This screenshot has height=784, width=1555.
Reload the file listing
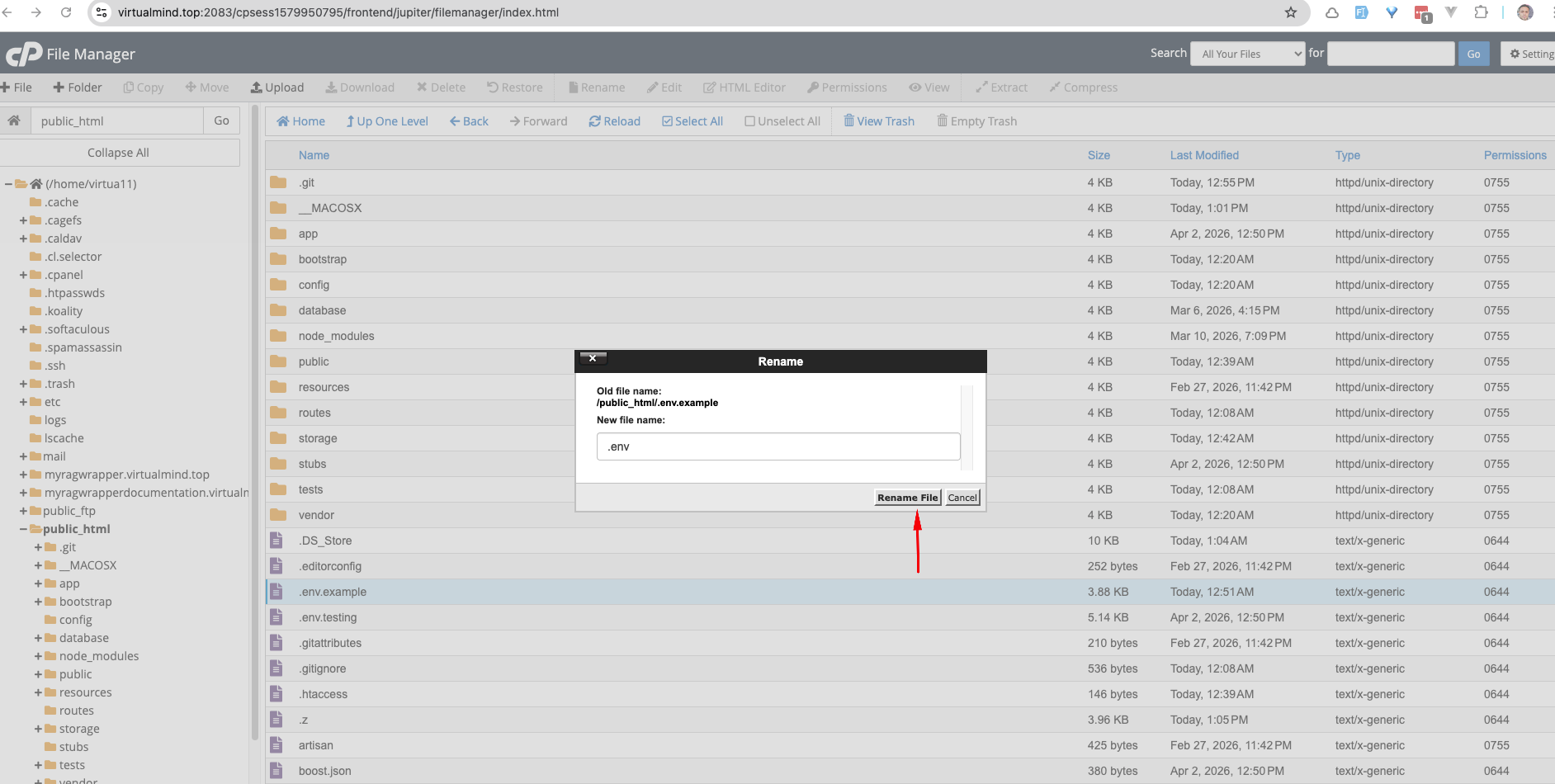pyautogui.click(x=615, y=121)
